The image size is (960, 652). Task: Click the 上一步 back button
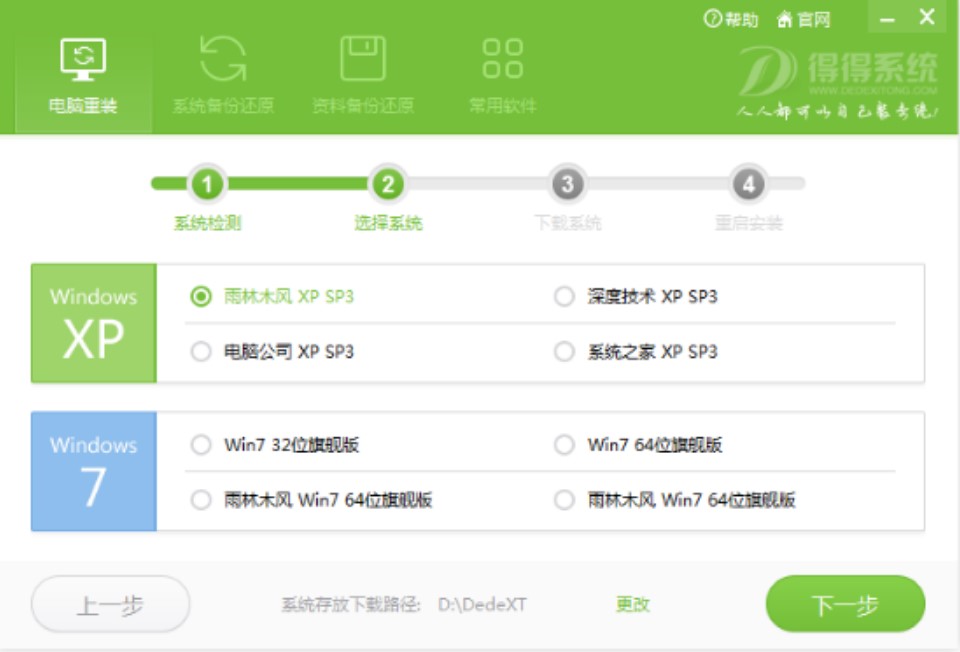tap(110, 604)
